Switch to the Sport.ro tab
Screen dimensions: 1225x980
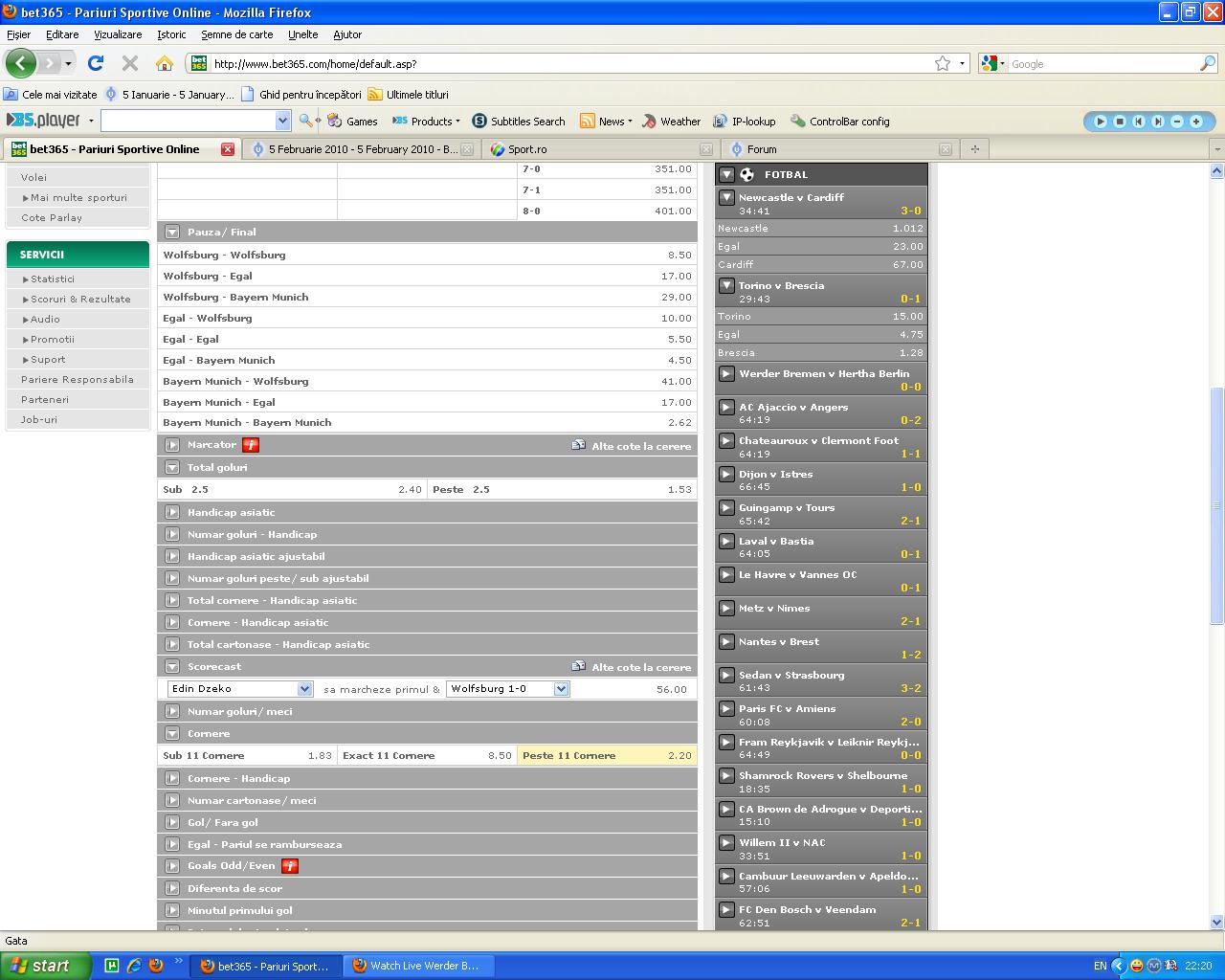599,149
